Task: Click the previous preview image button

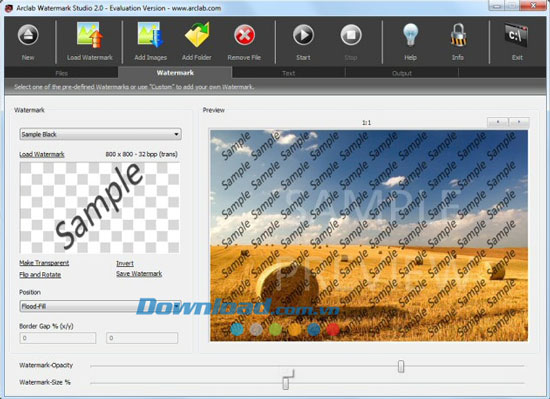Action: click(x=498, y=122)
